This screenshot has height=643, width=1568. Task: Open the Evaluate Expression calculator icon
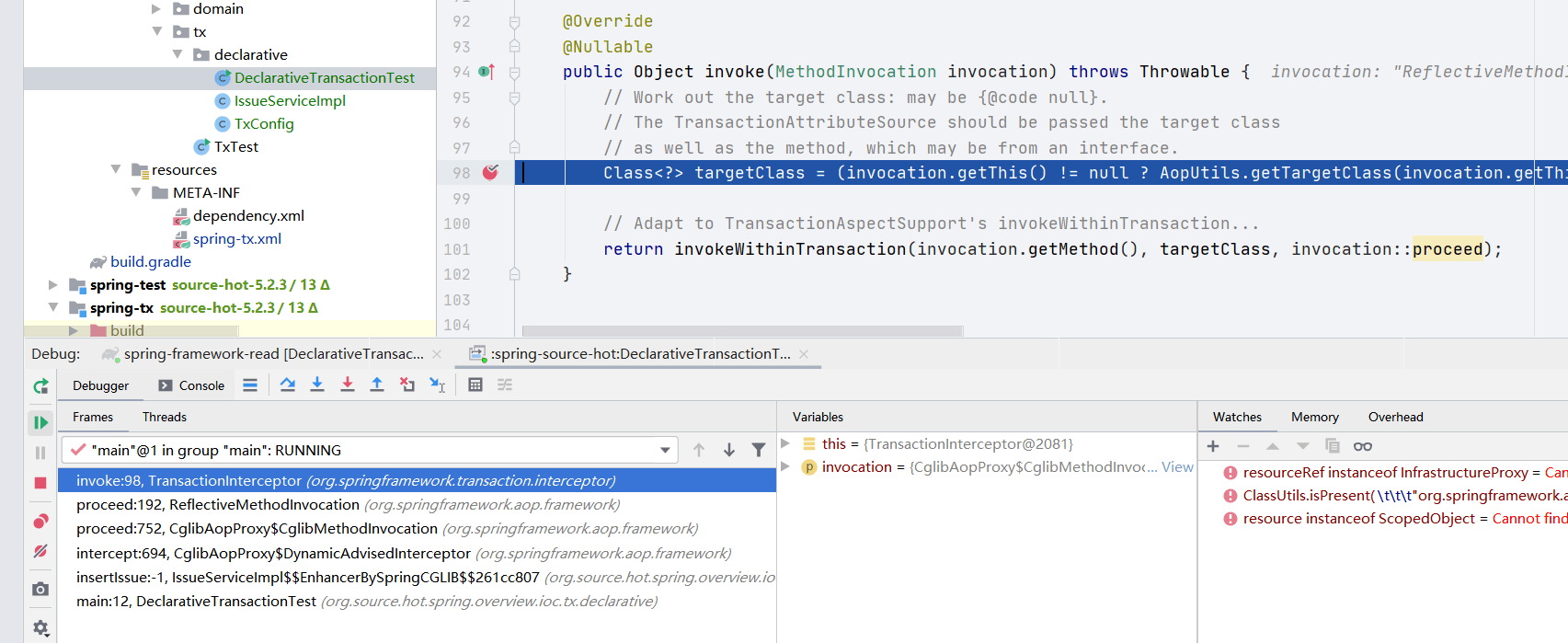pos(475,385)
